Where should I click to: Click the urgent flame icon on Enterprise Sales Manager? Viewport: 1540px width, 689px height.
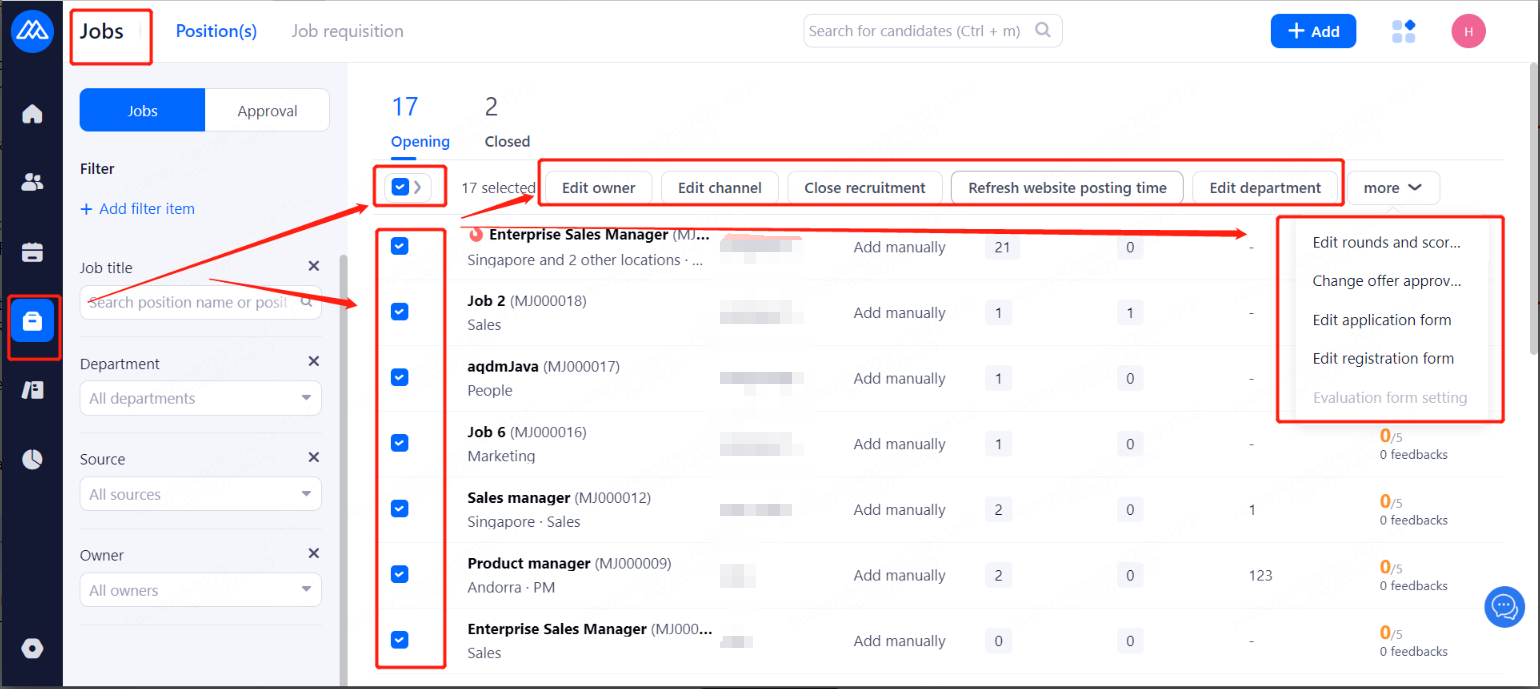(476, 235)
